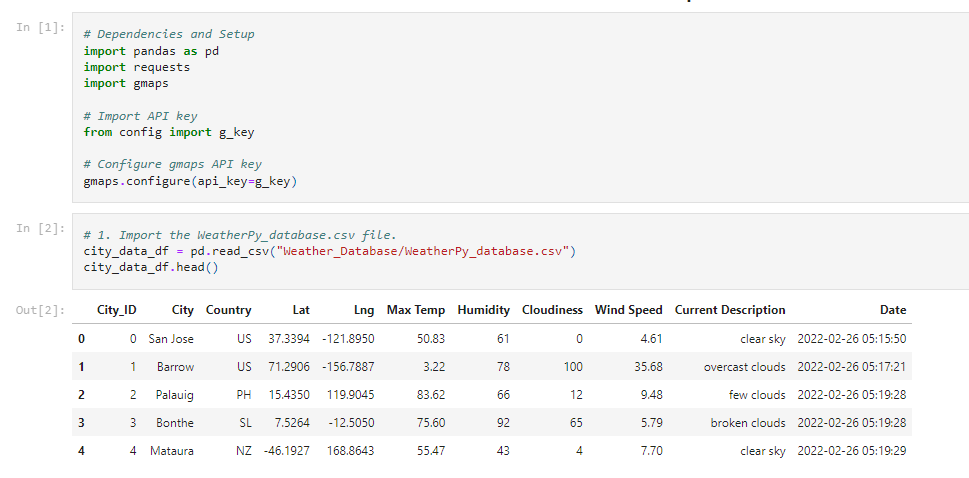
Task: Click the max temp value 83.62
Action: [431, 395]
